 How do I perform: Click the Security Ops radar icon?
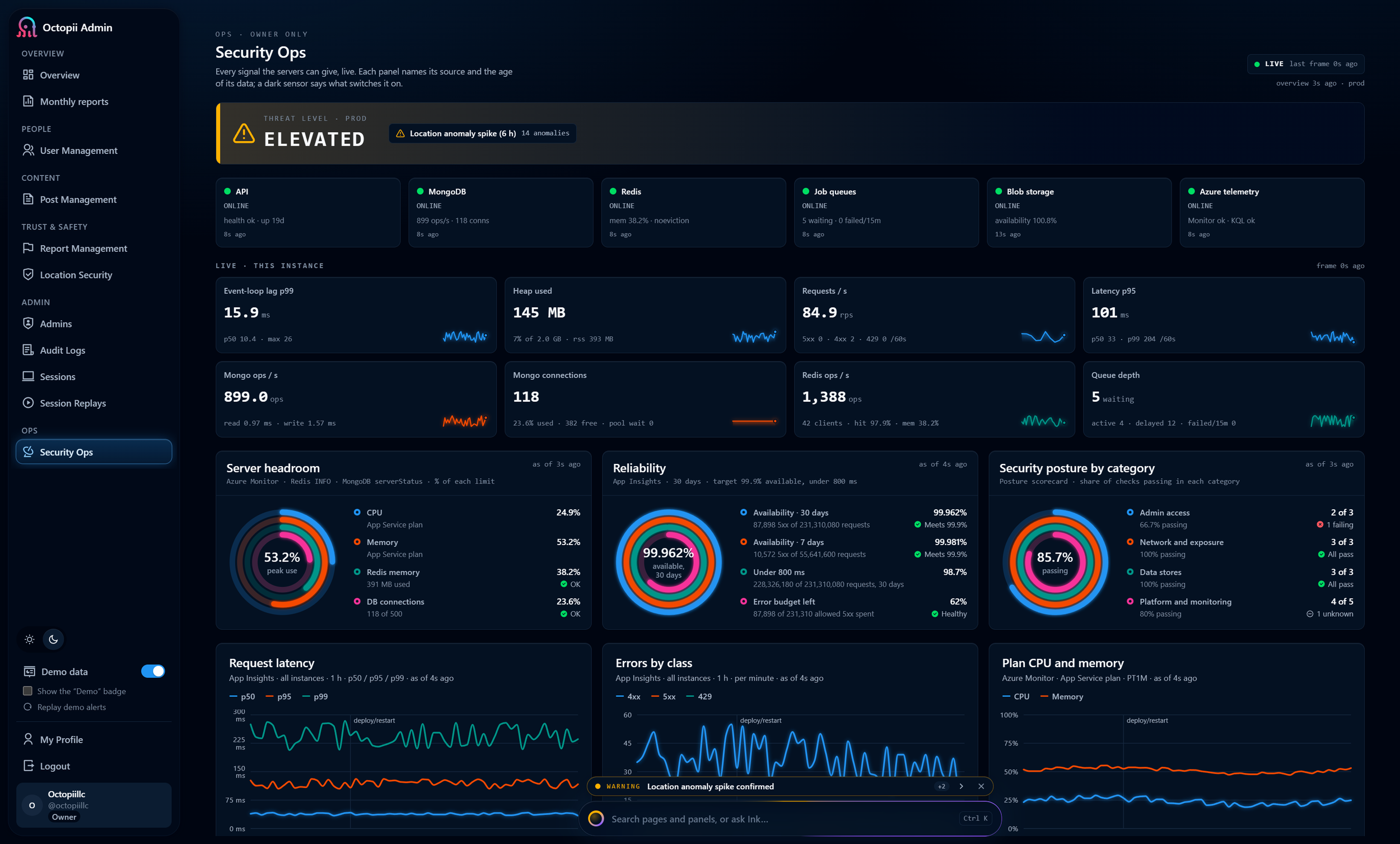[28, 452]
